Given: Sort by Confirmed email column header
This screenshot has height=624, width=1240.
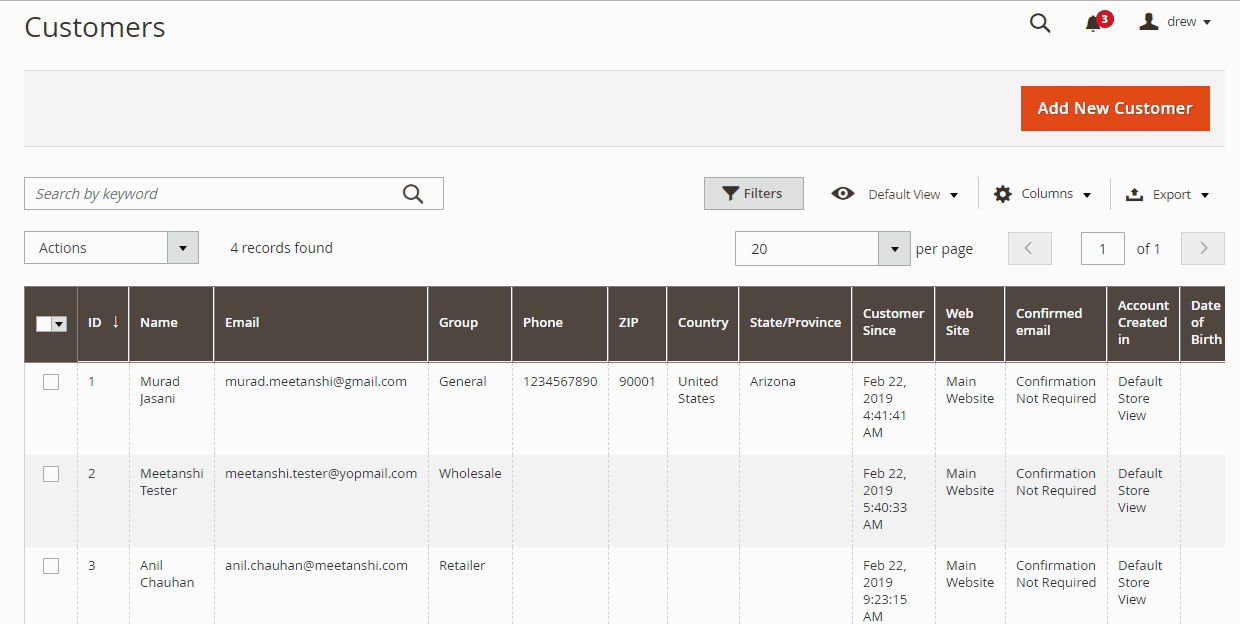Looking at the screenshot, I should (x=1055, y=323).
